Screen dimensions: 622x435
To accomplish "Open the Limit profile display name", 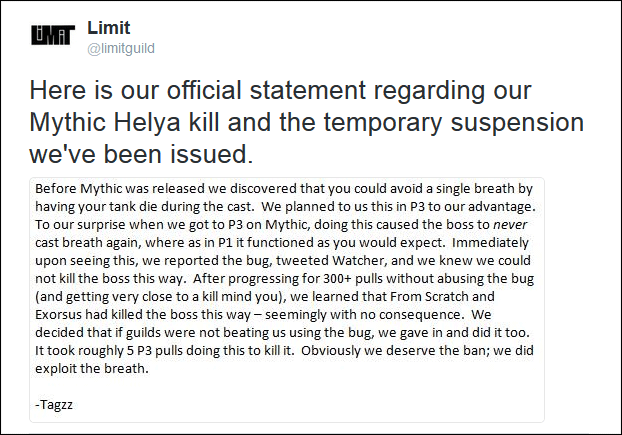I will point(109,28).
